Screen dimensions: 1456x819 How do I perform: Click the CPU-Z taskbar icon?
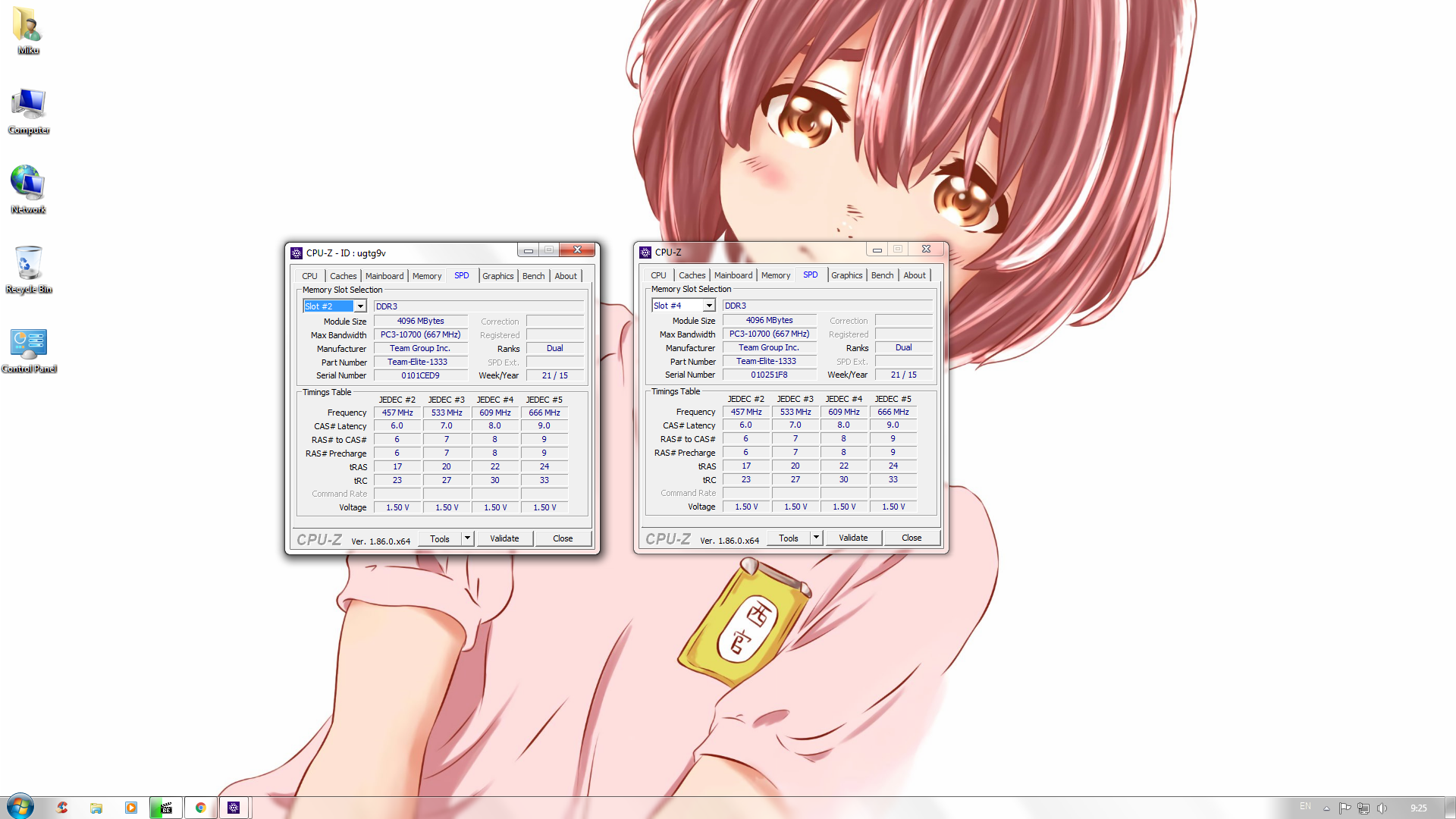(x=234, y=808)
